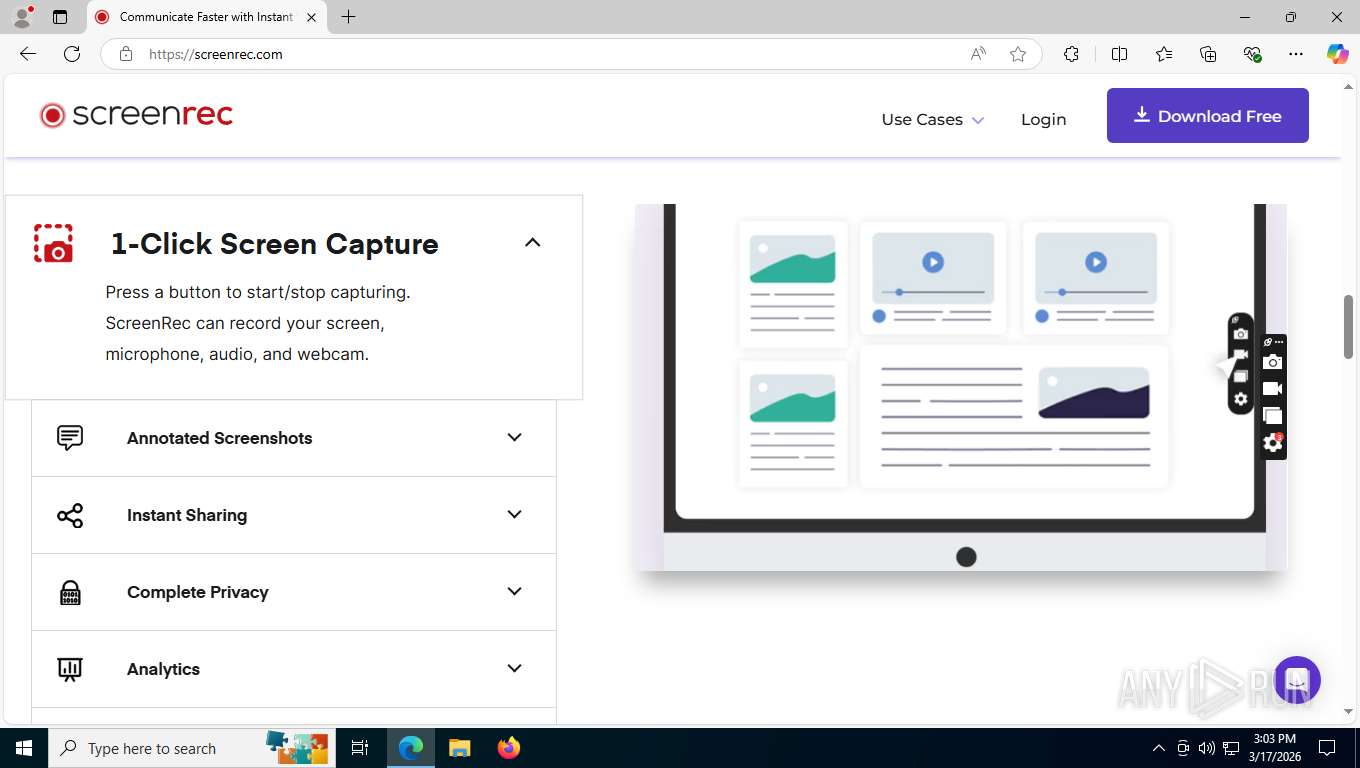Expand Complete Privacy chevron
Image resolution: width=1360 pixels, height=768 pixels.
click(514, 591)
